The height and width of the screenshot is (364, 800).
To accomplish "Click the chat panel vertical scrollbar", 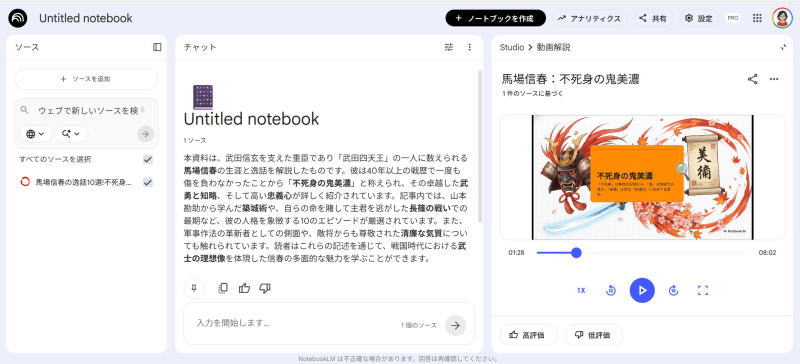I will click(x=479, y=145).
